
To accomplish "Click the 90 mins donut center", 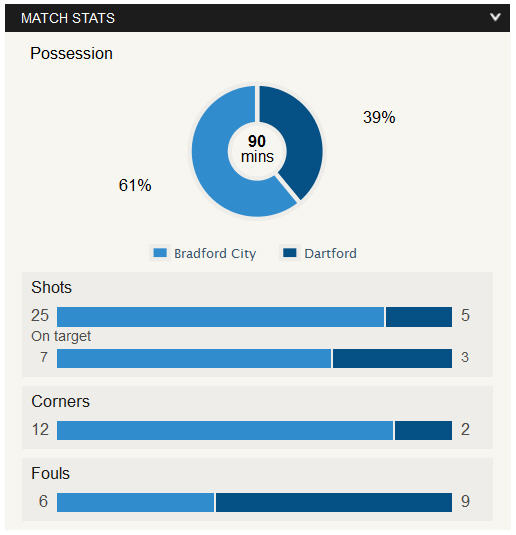I will click(257, 149).
